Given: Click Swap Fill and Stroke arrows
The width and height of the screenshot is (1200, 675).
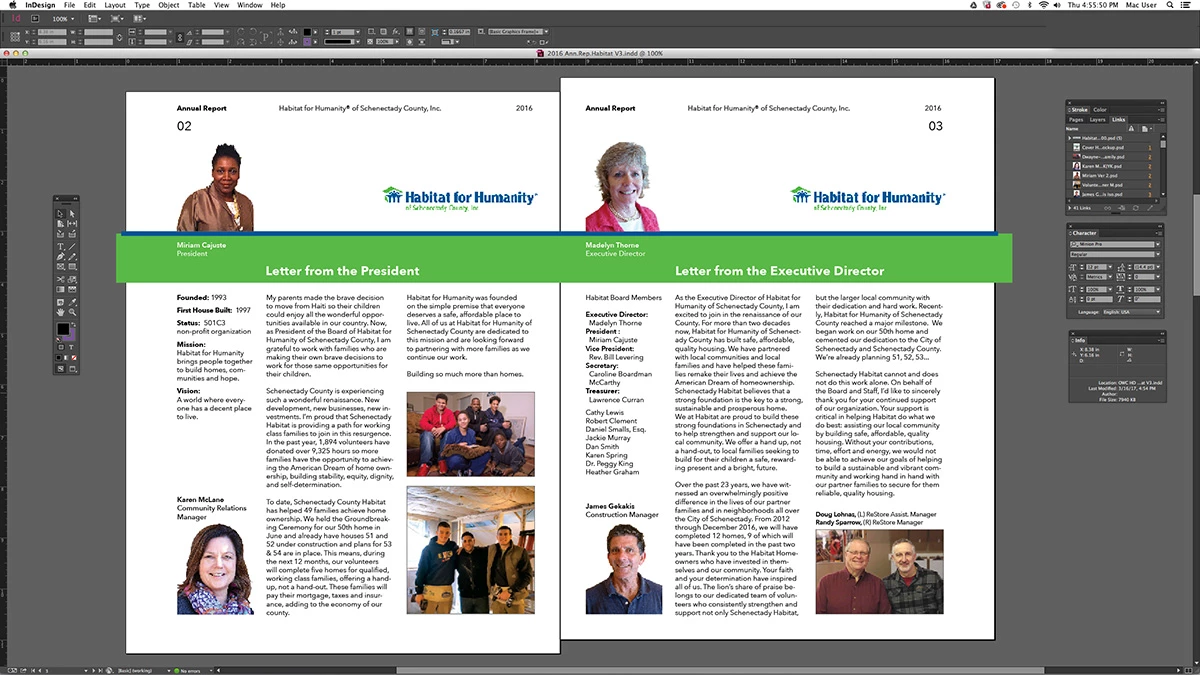Looking at the screenshot, I should (74, 324).
